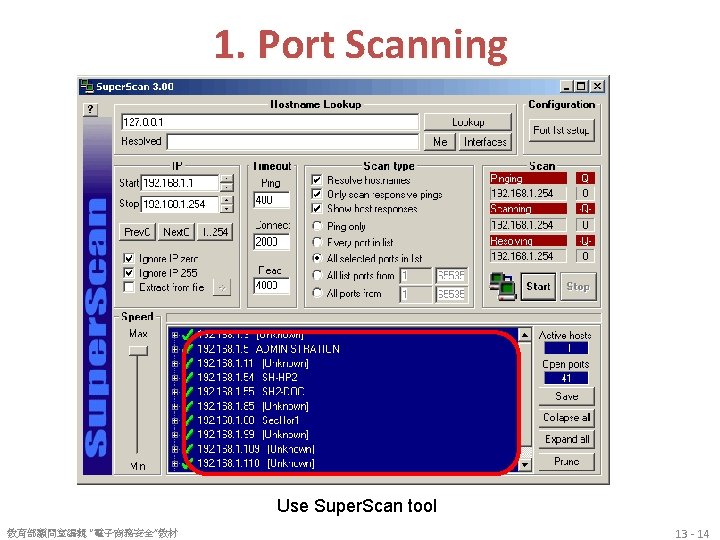Expand the 192.168.1.109 Unknown host entry
The width and height of the screenshot is (720, 540).
[x=175, y=449]
